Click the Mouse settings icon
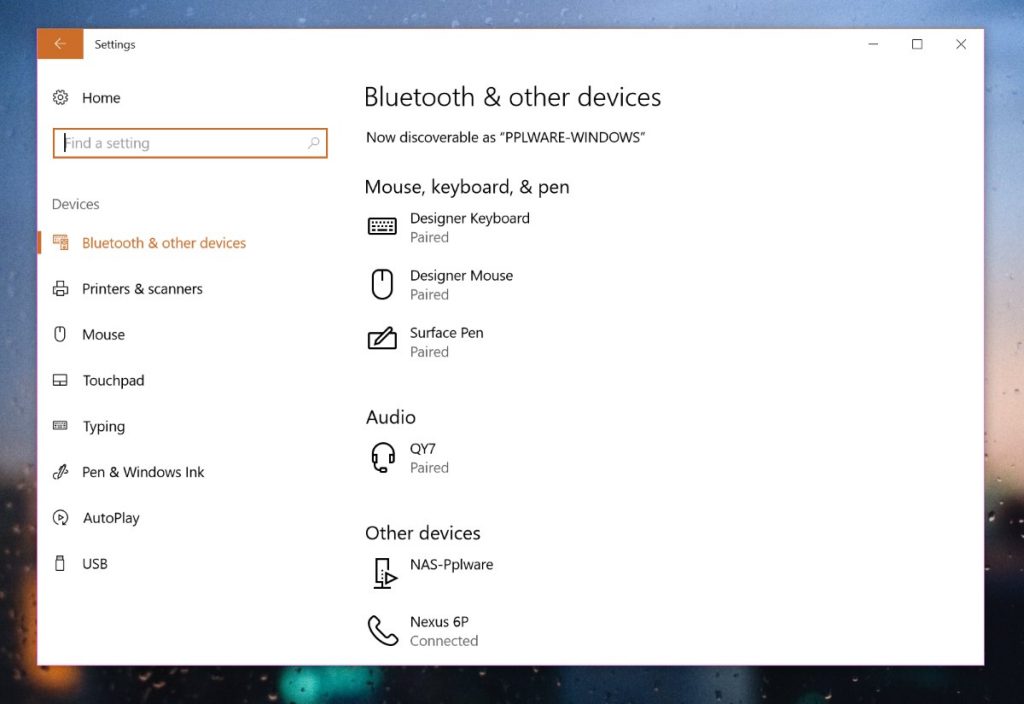Viewport: 1024px width, 704px height. pyautogui.click(x=60, y=334)
